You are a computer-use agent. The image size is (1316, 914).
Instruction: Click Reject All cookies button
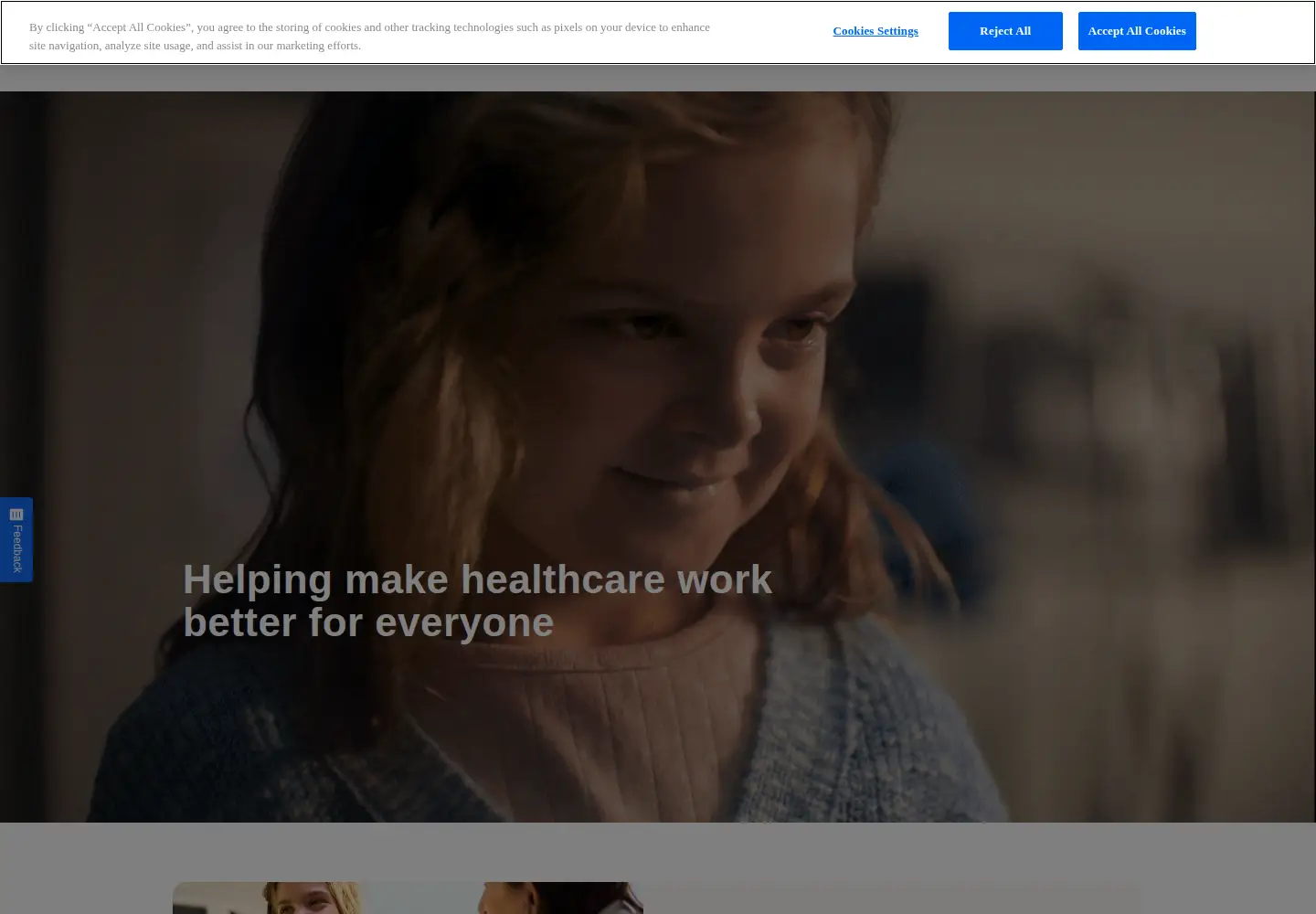pos(1005,31)
